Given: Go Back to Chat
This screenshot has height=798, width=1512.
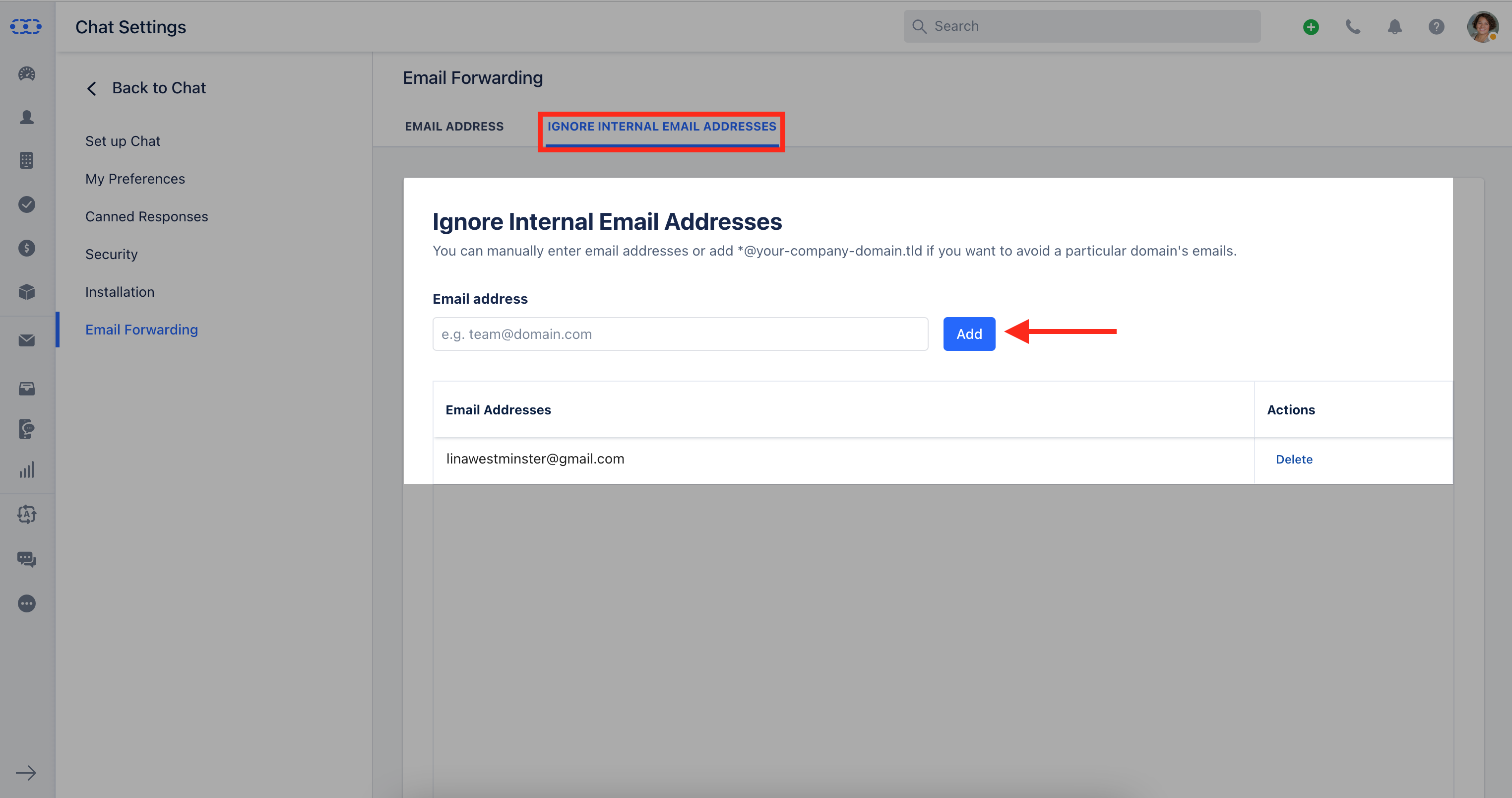Looking at the screenshot, I should click(x=146, y=88).
